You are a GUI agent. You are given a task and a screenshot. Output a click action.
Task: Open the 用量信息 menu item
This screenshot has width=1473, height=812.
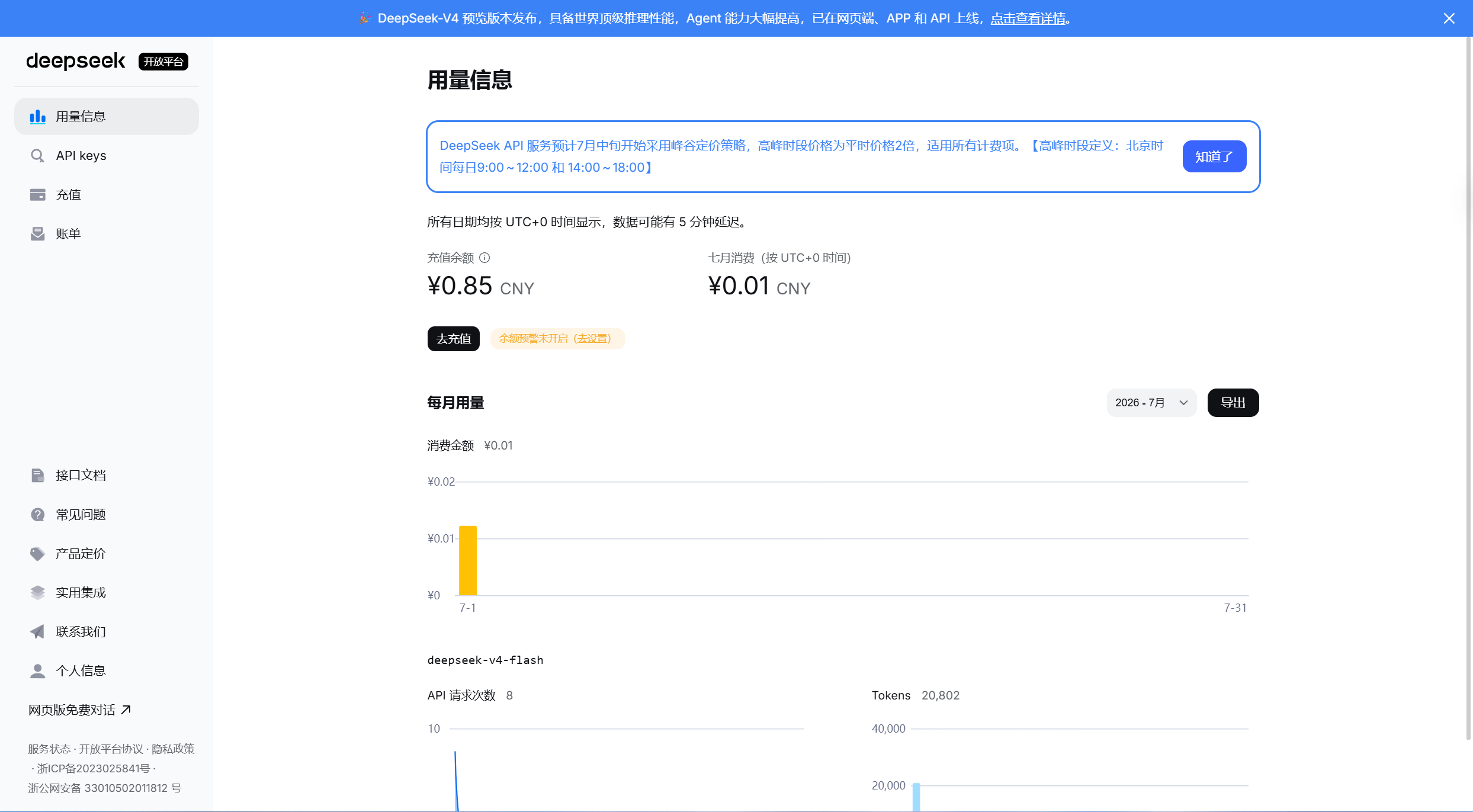(x=107, y=117)
